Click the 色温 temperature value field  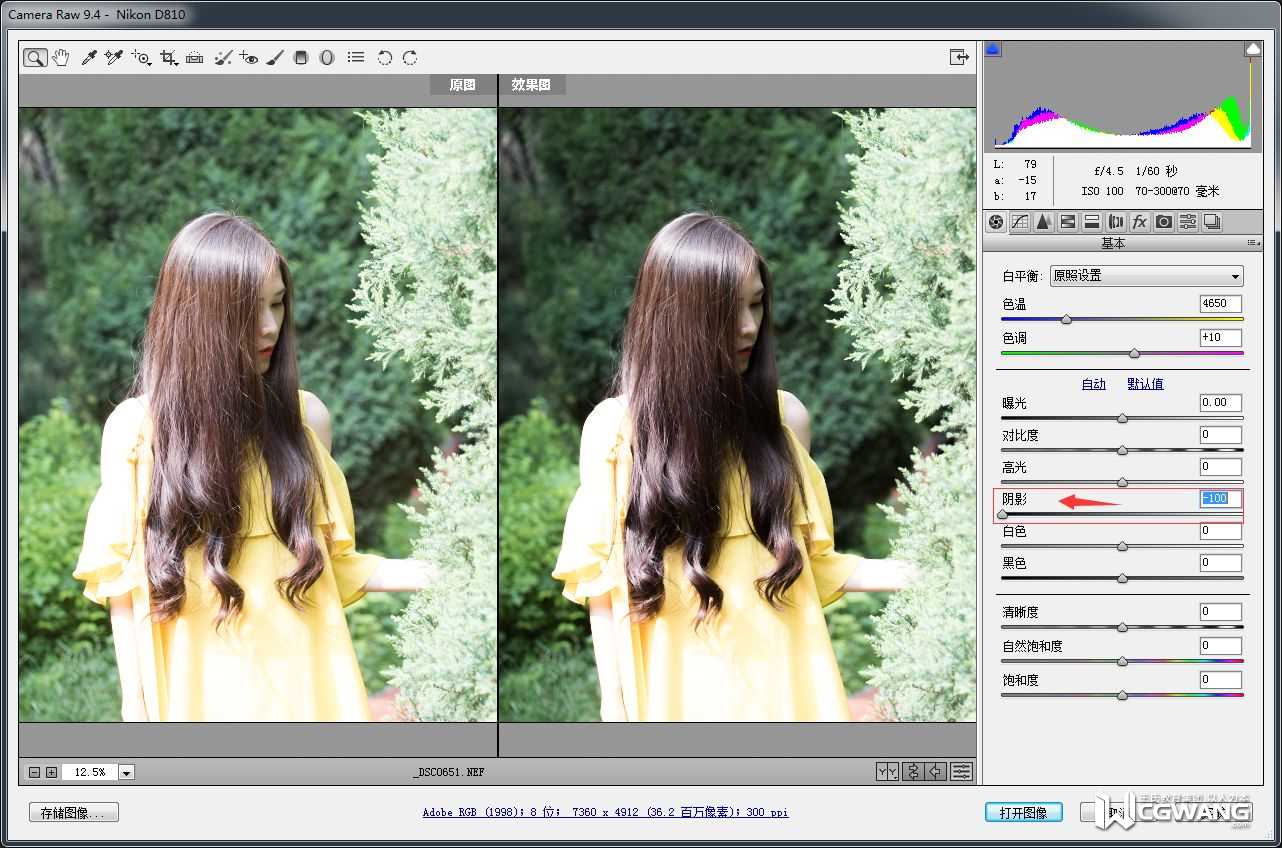1221,303
